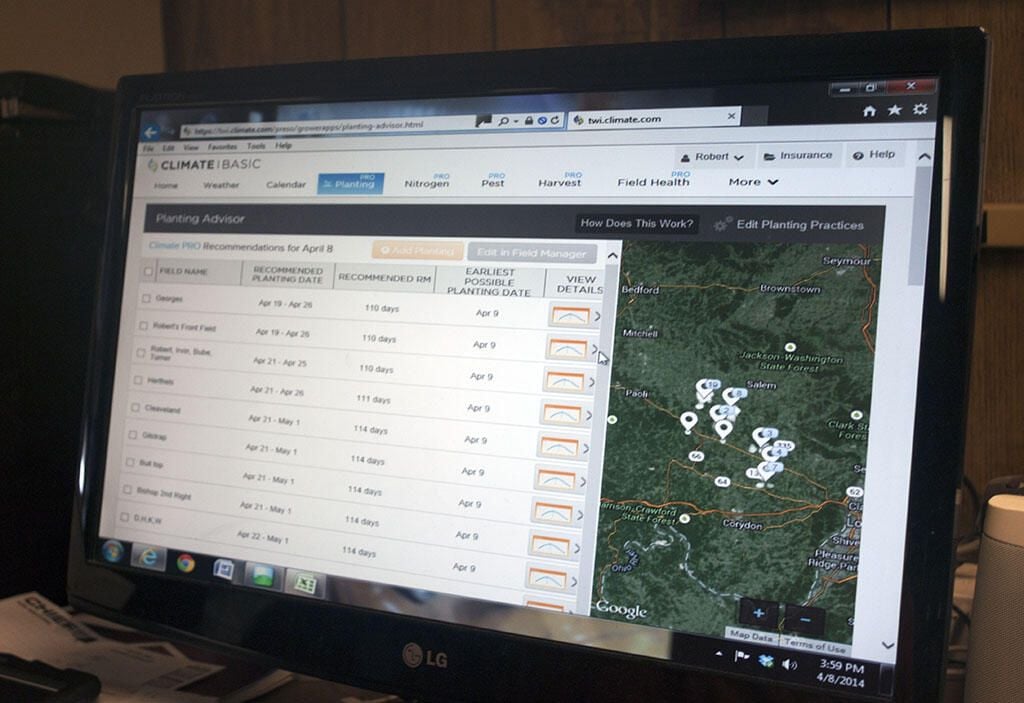Viewport: 1024px width, 703px height.
Task: Click the Dropbox tray icon
Action: [x=765, y=661]
